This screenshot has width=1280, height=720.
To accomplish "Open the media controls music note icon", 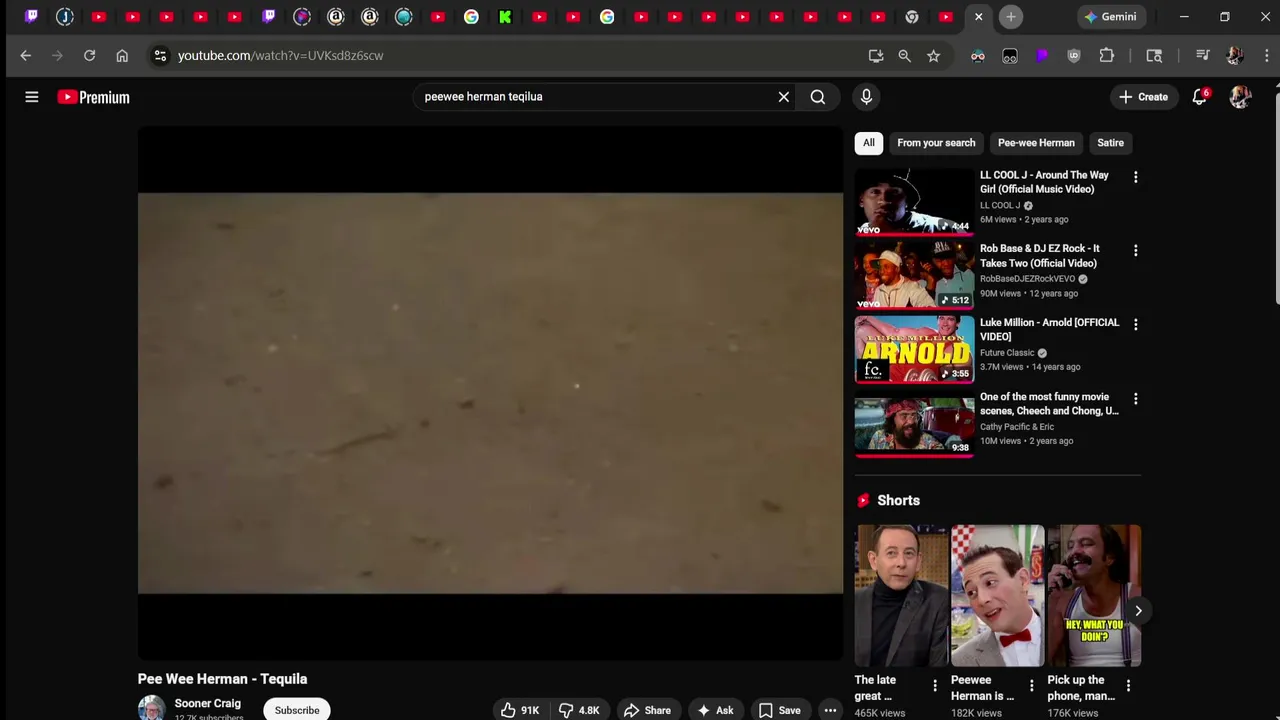I will pos(1203,56).
